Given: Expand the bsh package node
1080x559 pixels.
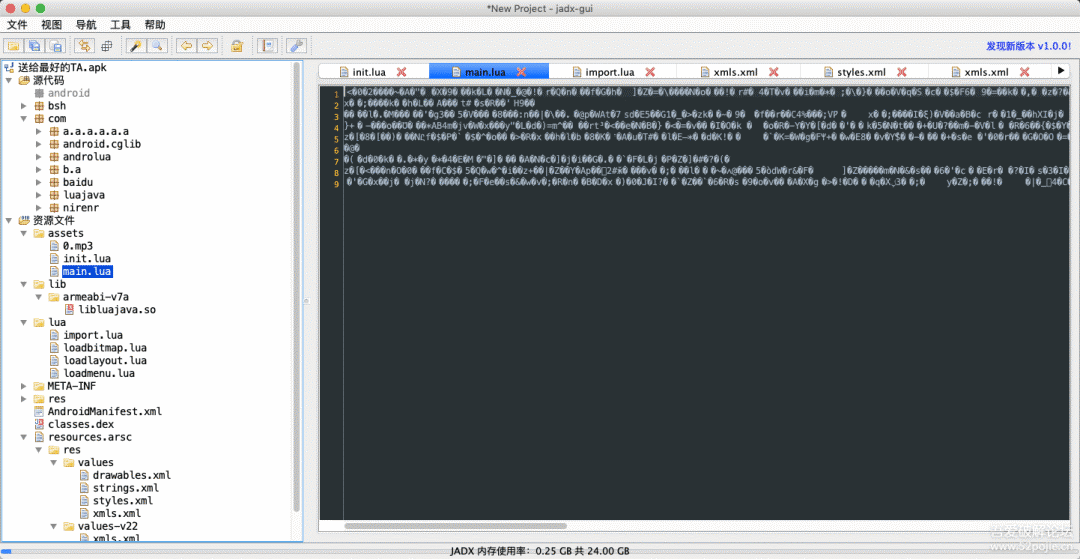Looking at the screenshot, I should (23, 106).
